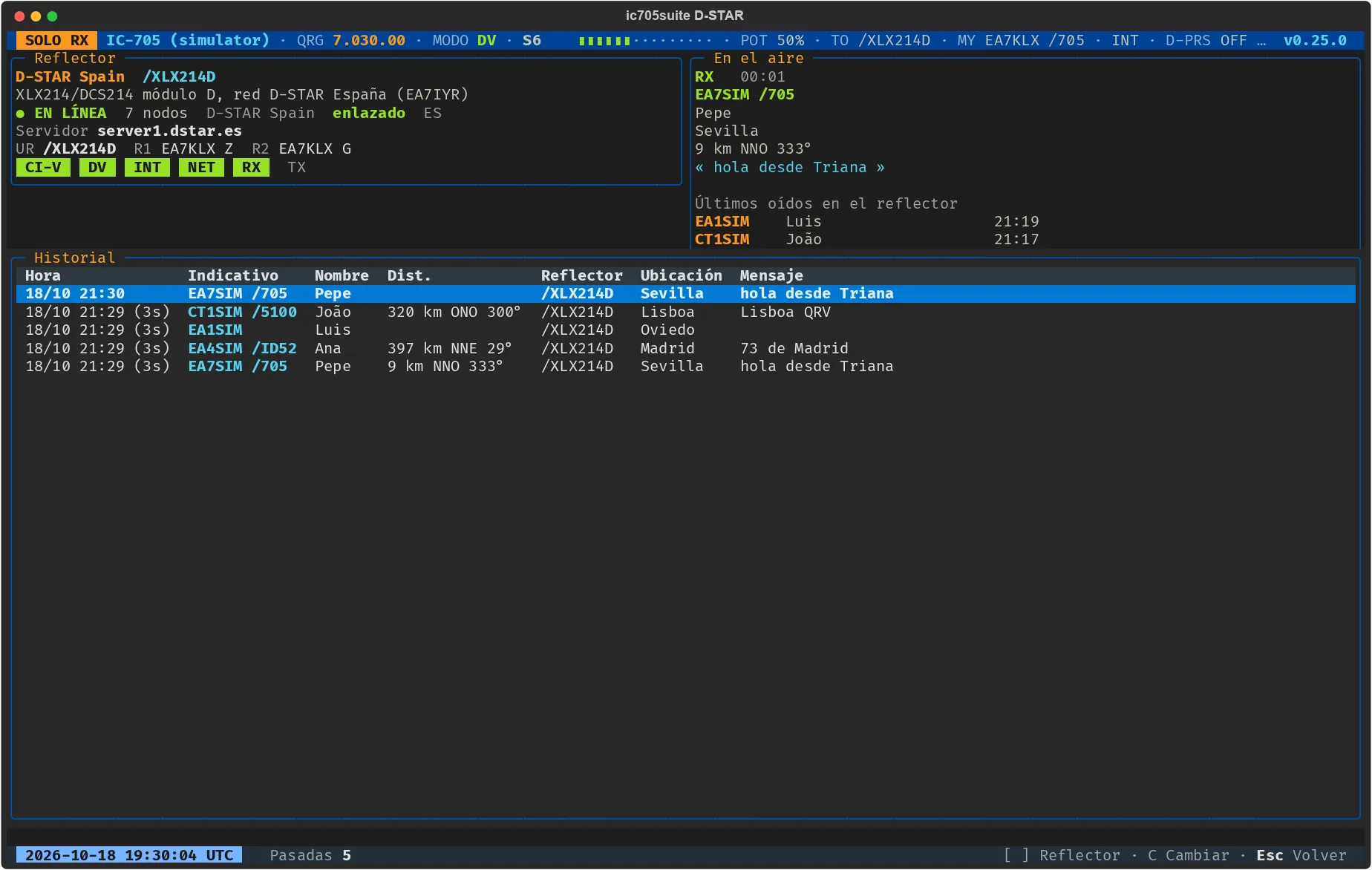Screen dimensions: 1372x870
Task: Click the UR /XLX214D field
Action: click(x=65, y=149)
